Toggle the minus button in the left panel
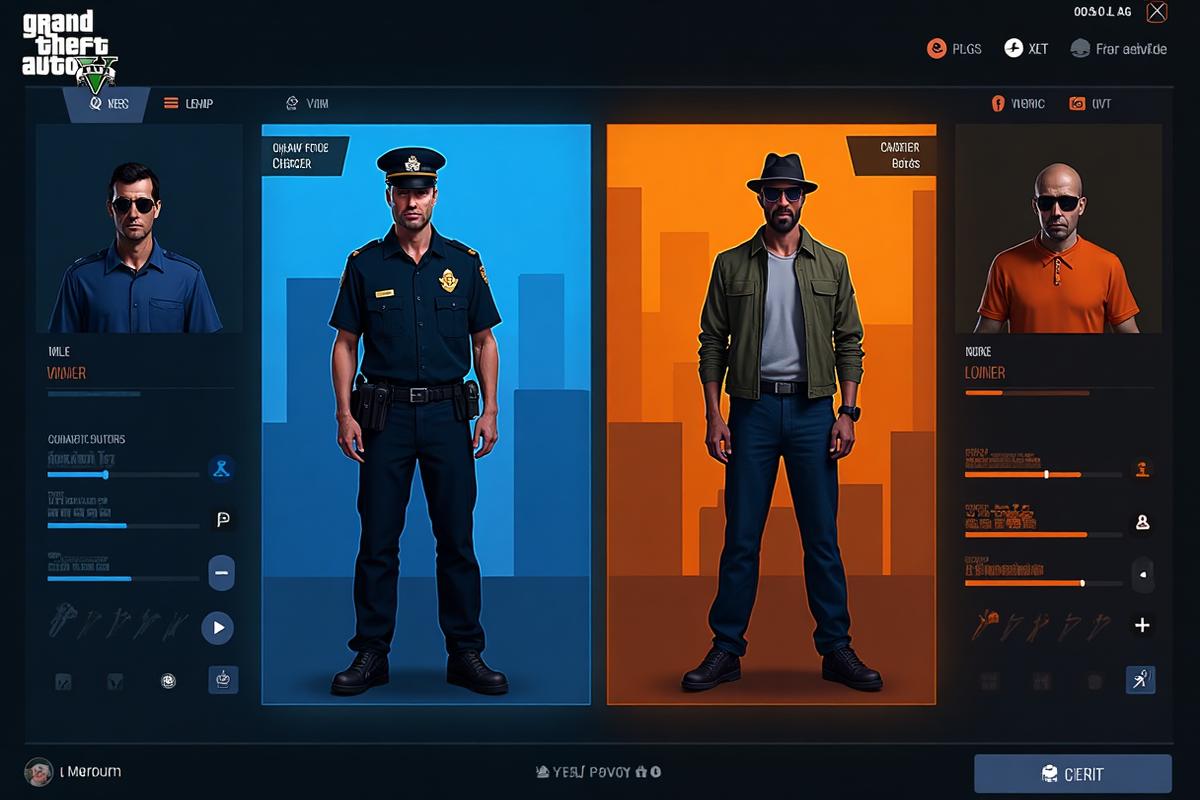Image resolution: width=1200 pixels, height=800 pixels. [x=220, y=573]
